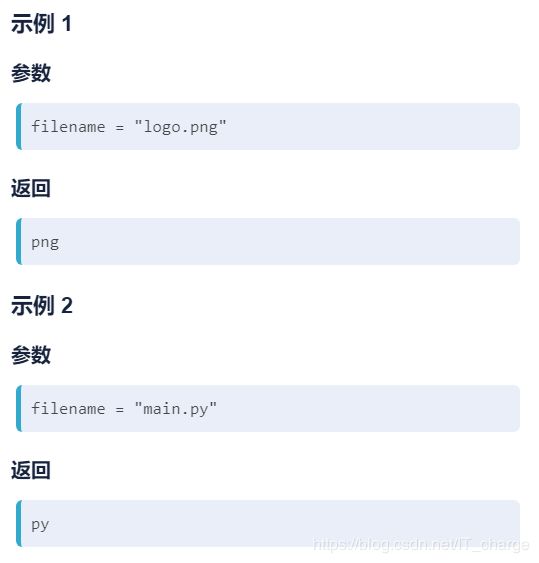539x563 pixels.
Task: Click the teal left border of py block
Action: (19, 524)
